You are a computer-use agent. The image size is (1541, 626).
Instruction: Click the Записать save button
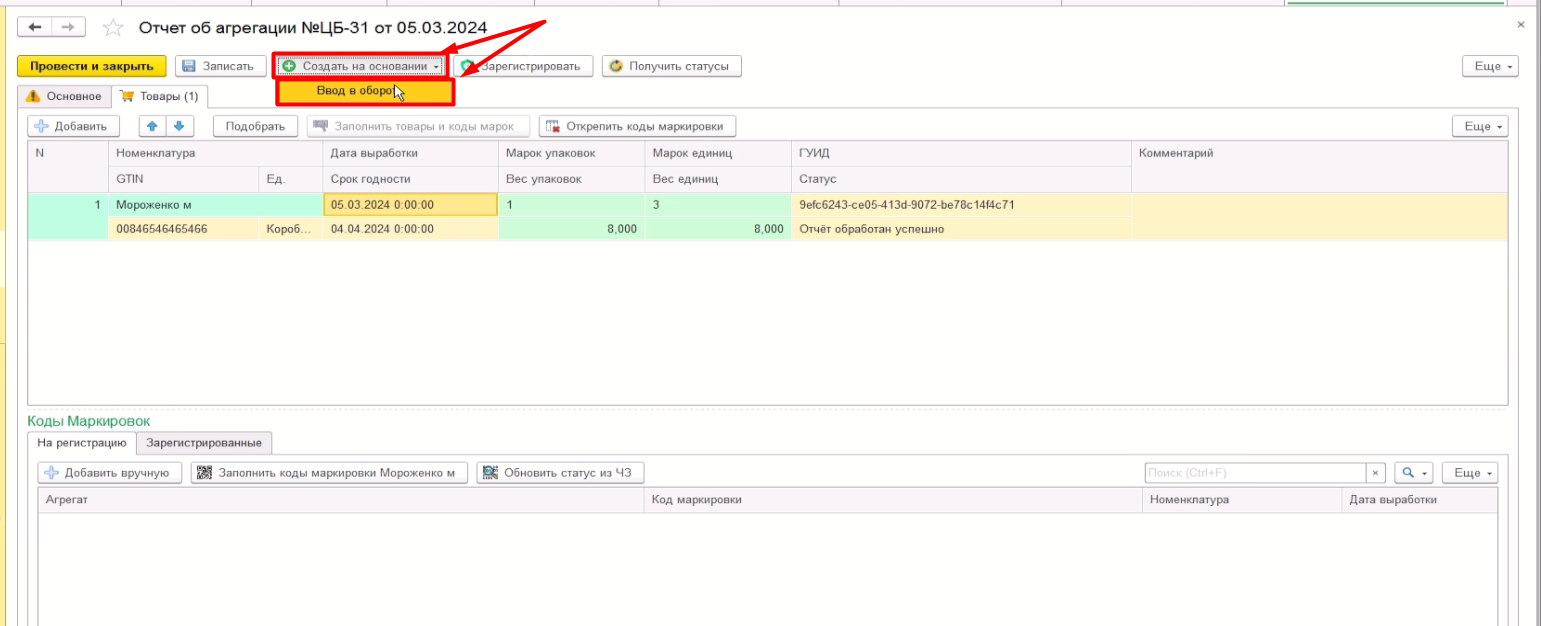[221, 66]
